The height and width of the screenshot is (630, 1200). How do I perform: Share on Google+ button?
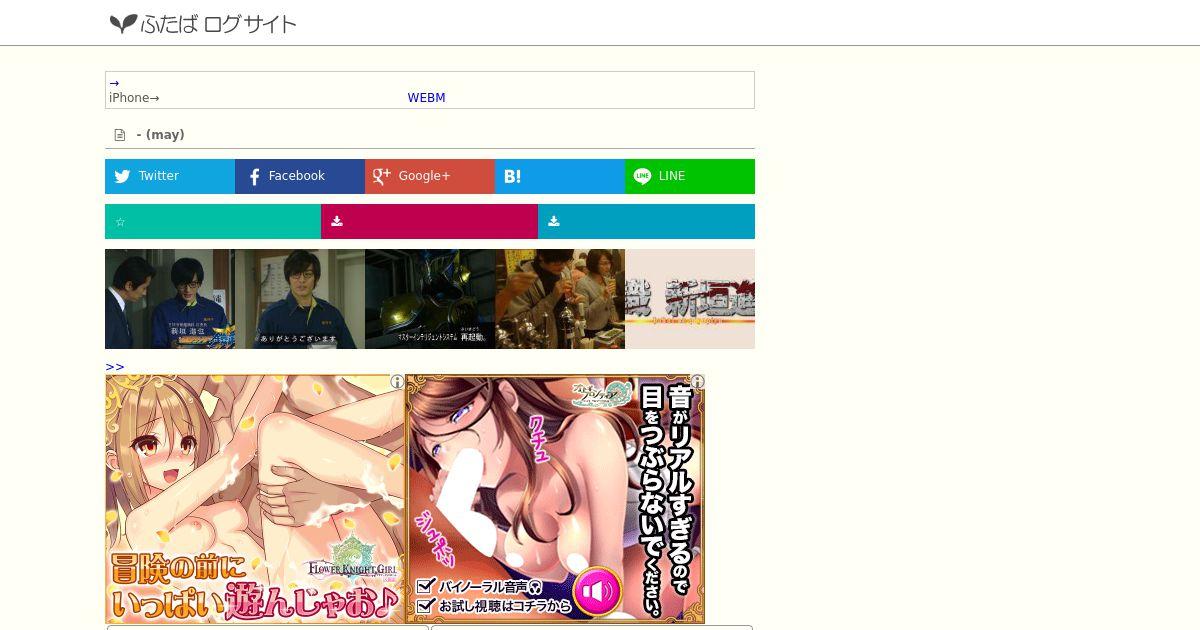tap(430, 176)
